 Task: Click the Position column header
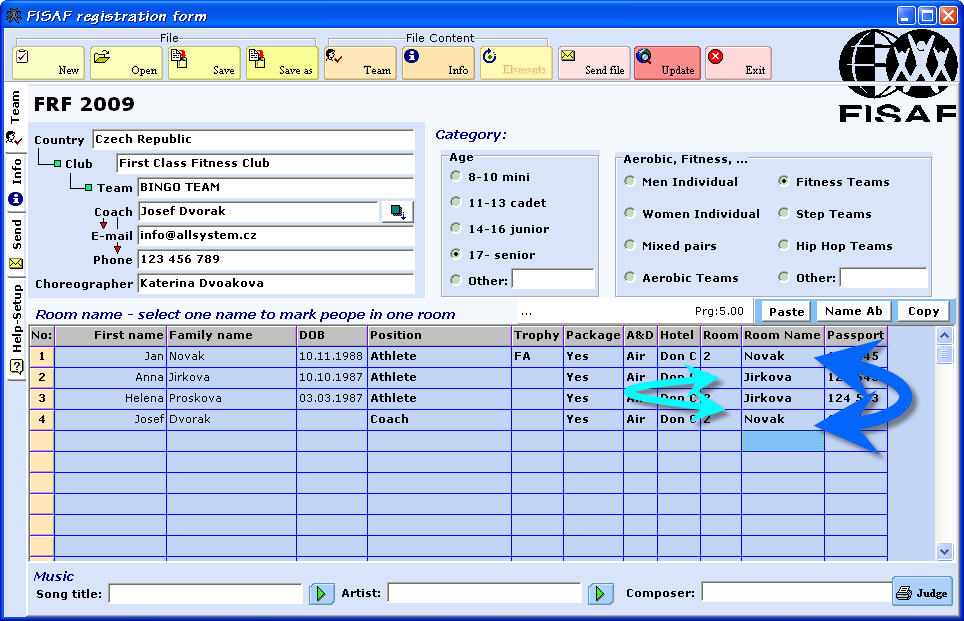[440, 335]
